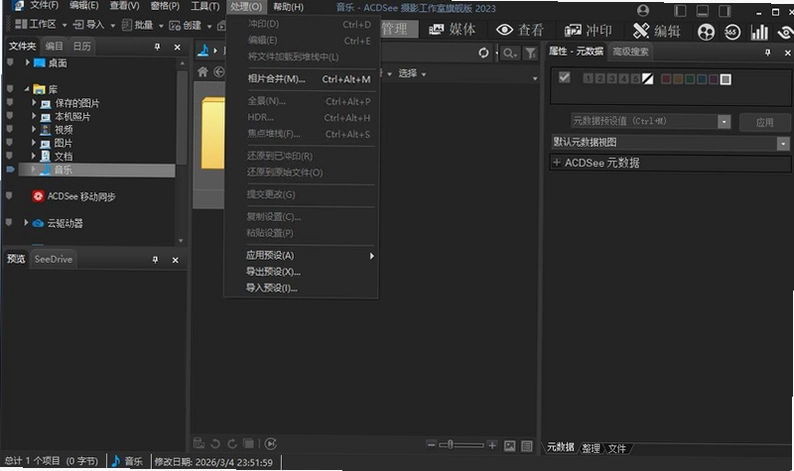This screenshot has height=471, width=794.
Task: Pin the 文件夹 folder pane
Action: tap(157, 47)
